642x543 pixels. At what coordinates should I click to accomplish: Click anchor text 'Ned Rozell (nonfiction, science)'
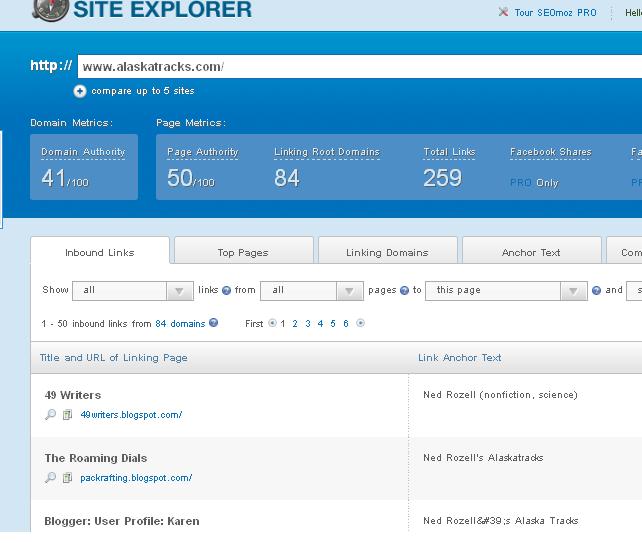pyautogui.click(x=500, y=395)
